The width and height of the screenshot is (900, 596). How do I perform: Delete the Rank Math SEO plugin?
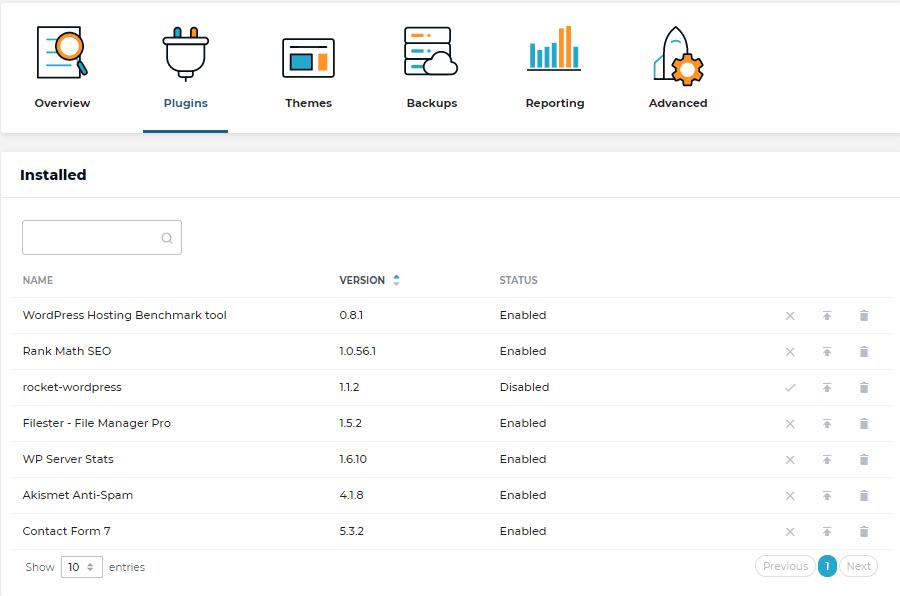pyautogui.click(x=864, y=352)
